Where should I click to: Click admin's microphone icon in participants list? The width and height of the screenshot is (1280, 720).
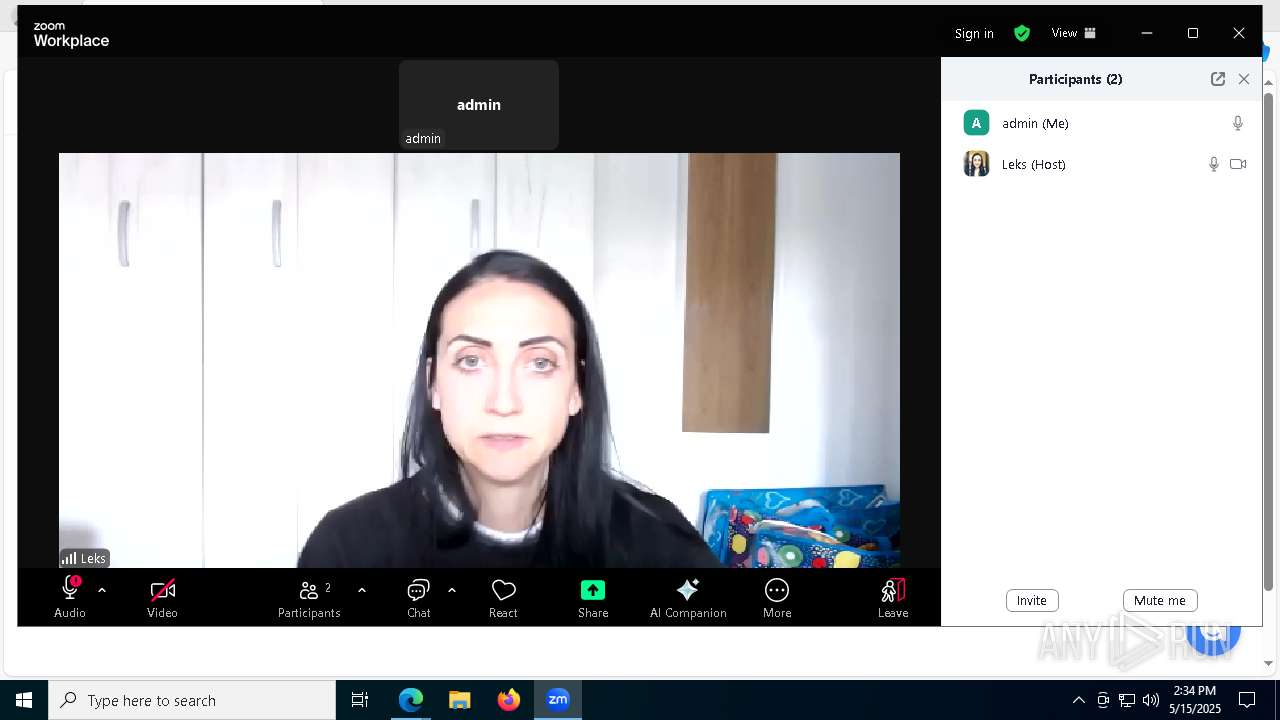click(x=1238, y=123)
